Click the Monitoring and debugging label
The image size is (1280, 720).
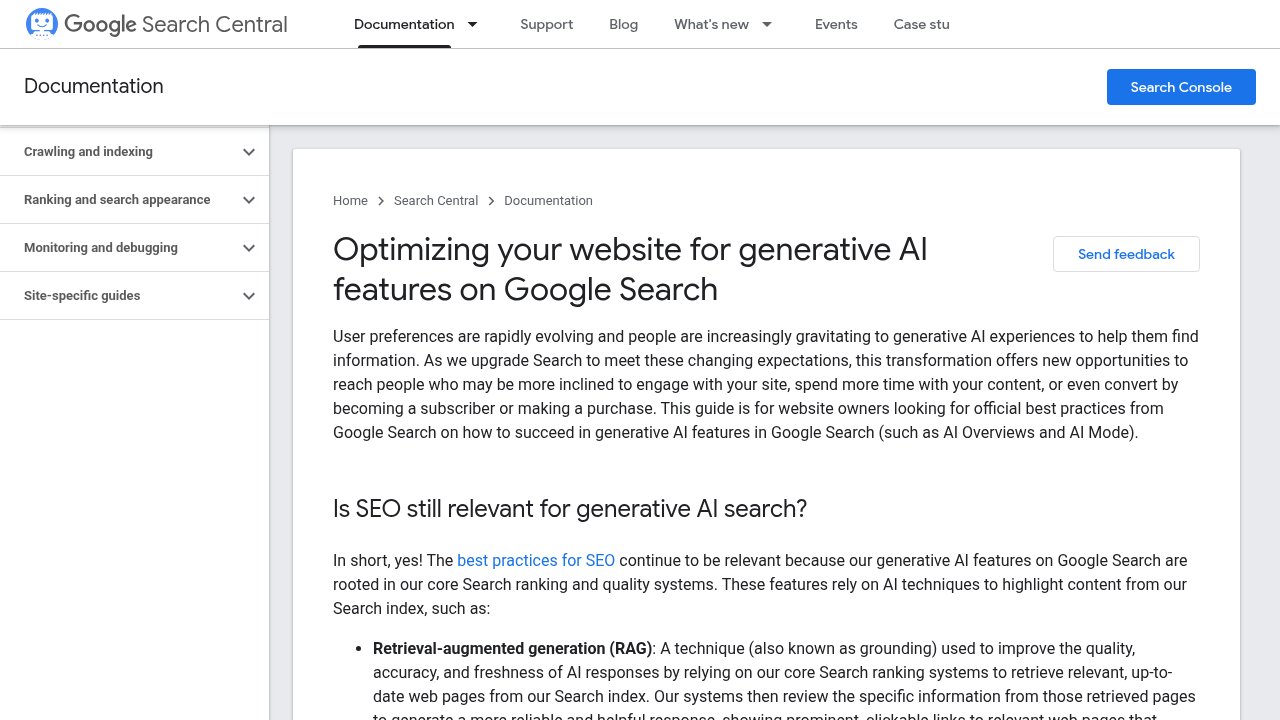coord(101,248)
